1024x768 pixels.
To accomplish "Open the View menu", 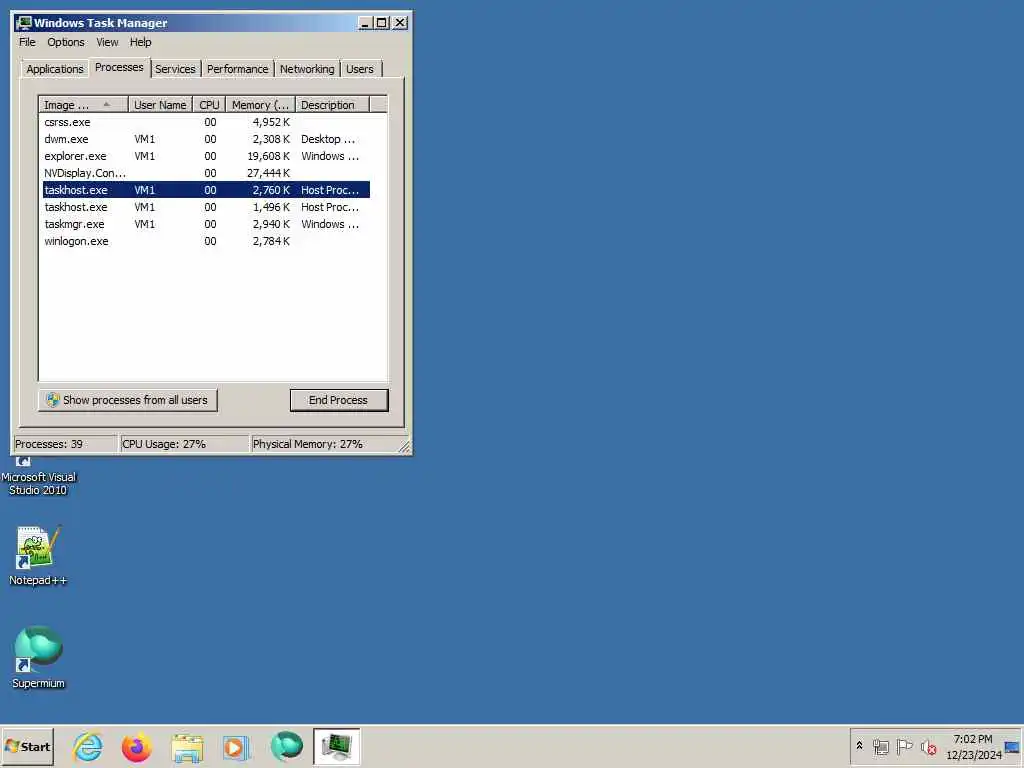I will 107,42.
